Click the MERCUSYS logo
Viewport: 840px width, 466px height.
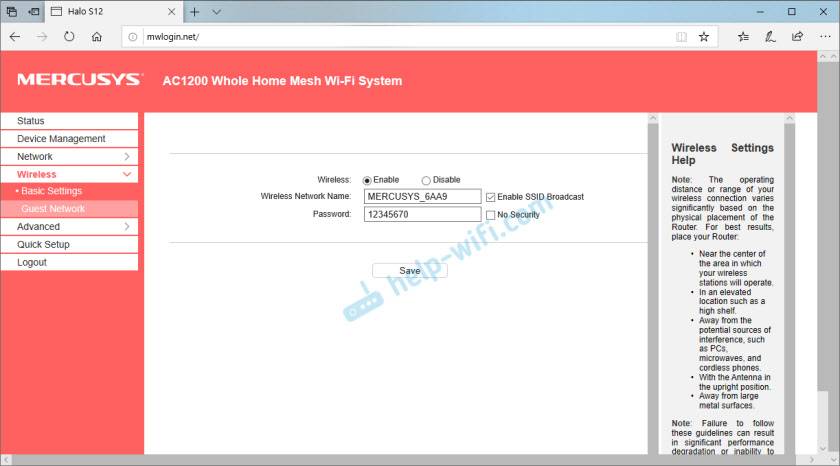tap(80, 80)
